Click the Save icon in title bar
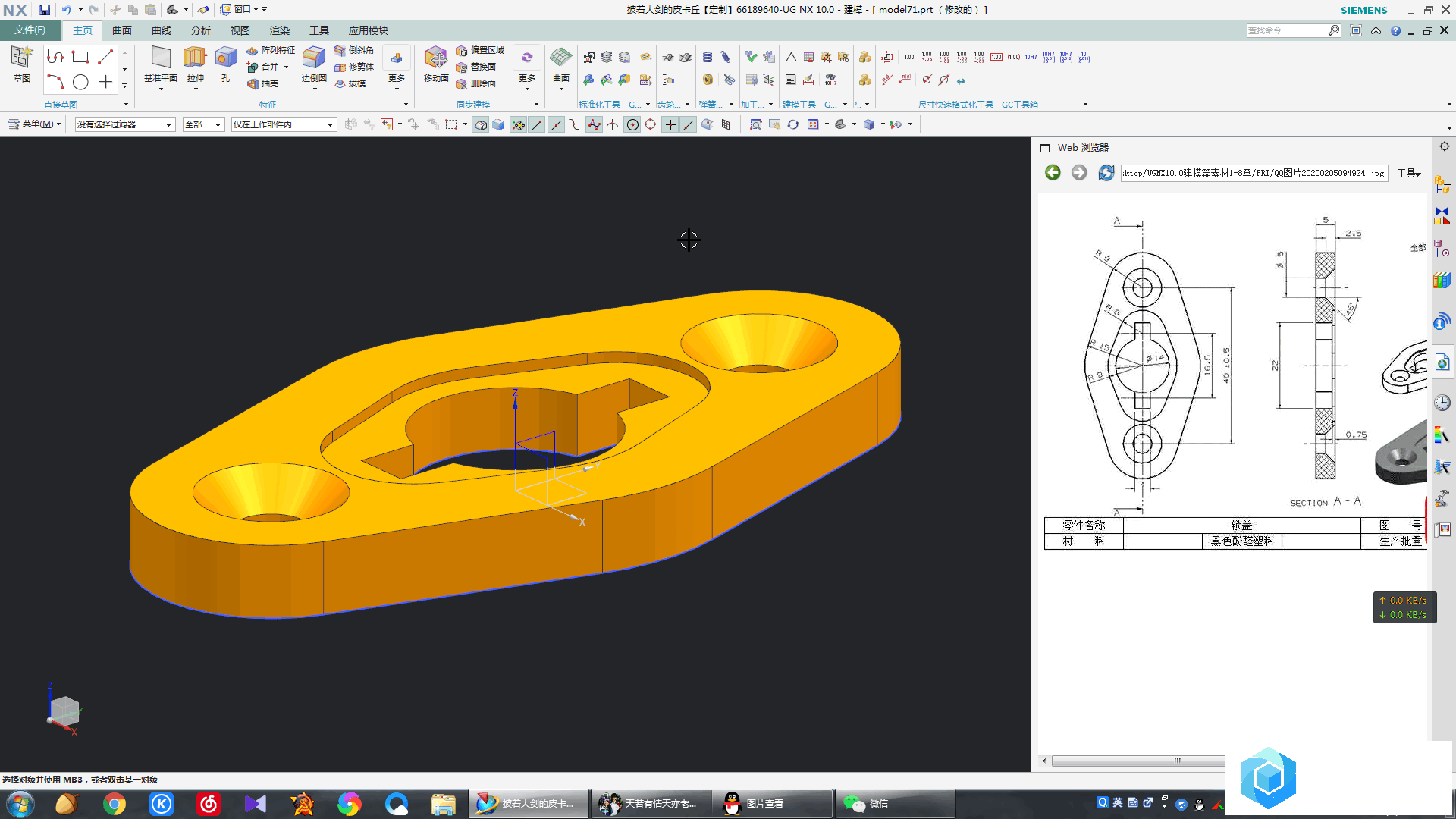The image size is (1456, 819). click(x=45, y=10)
